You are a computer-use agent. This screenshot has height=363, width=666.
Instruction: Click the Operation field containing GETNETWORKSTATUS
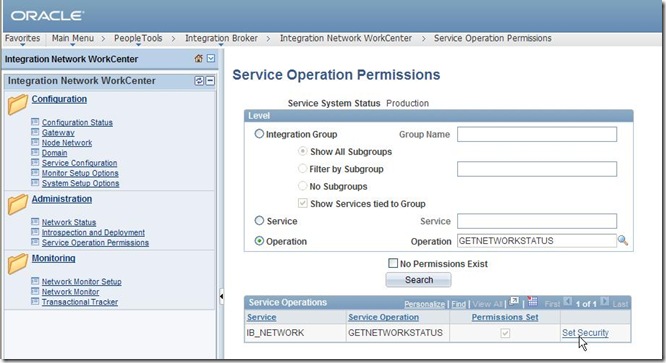click(x=537, y=241)
